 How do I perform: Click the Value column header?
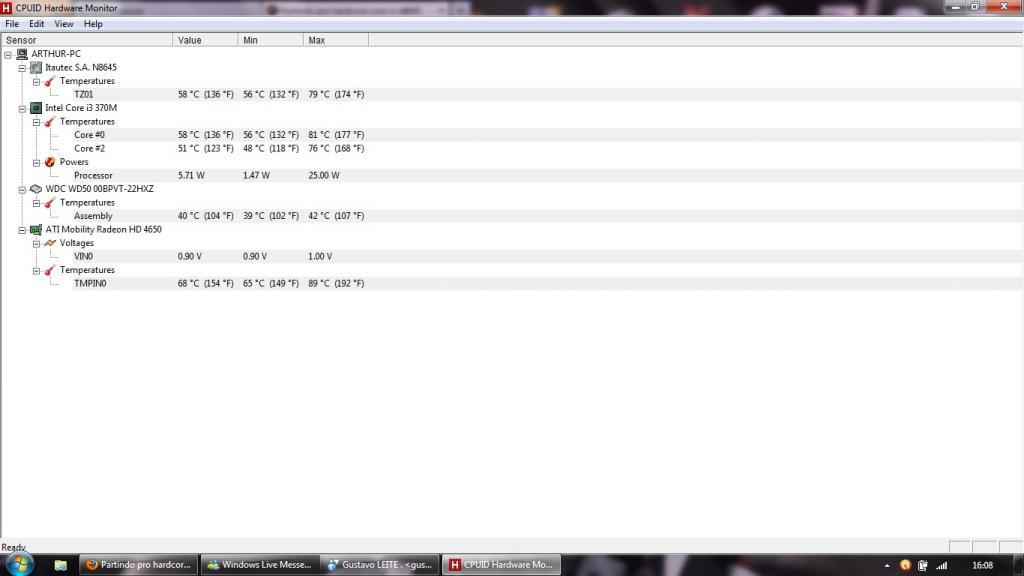(x=205, y=40)
